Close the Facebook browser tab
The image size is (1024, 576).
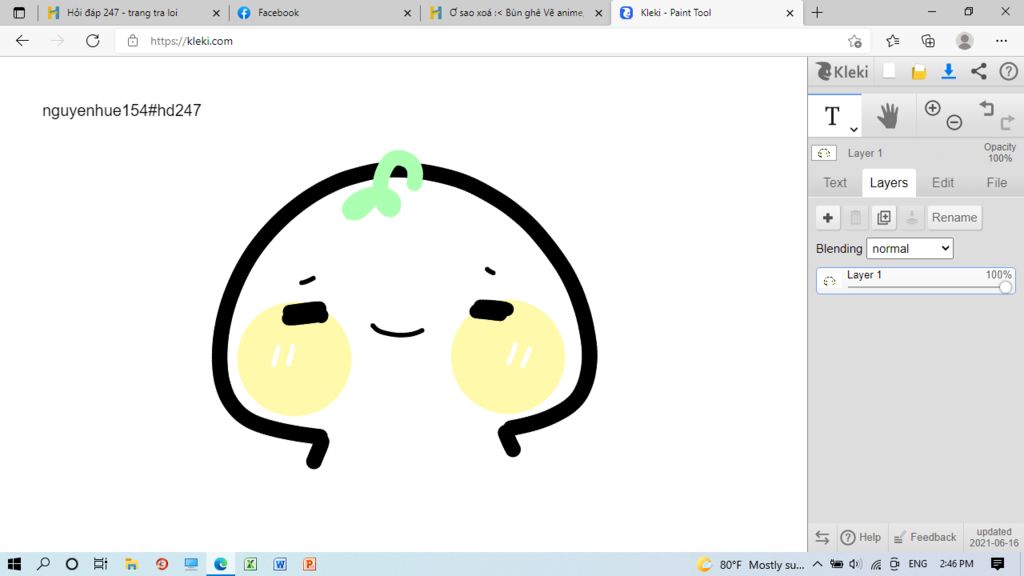click(x=408, y=13)
